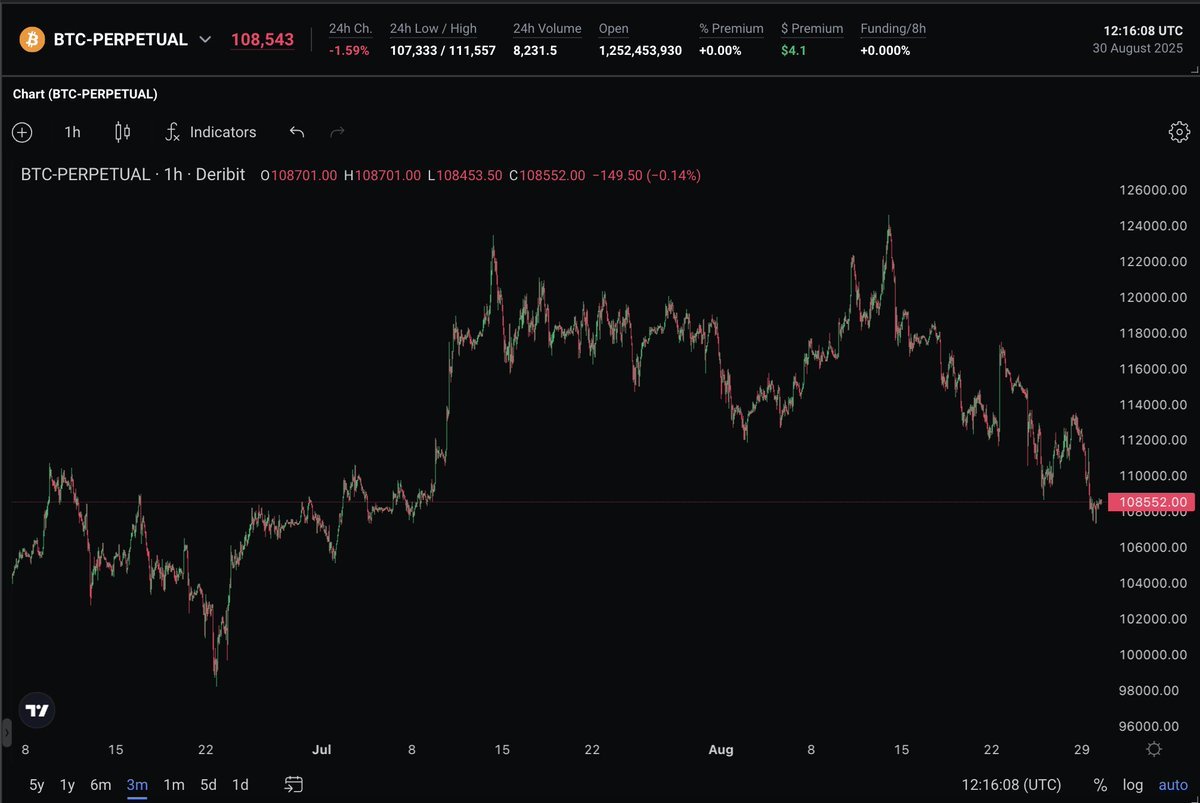The width and height of the screenshot is (1200, 803).
Task: Click the 100000.00 price axis label
Action: (x=1153, y=655)
